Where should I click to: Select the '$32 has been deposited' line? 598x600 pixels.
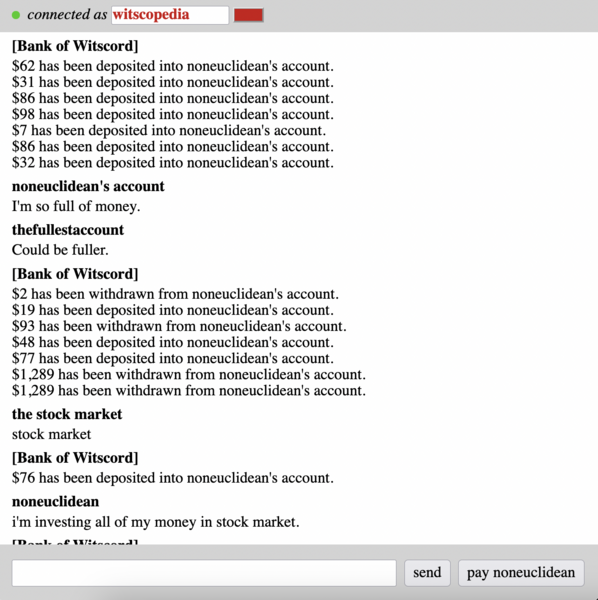[x=173, y=163]
